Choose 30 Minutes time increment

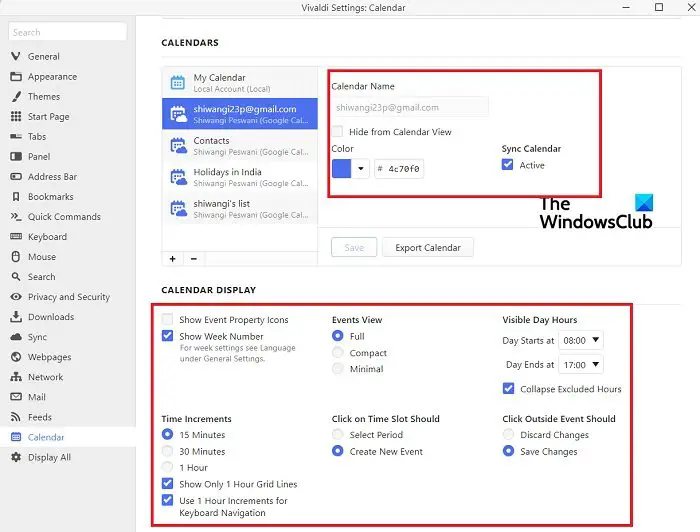coord(167,451)
